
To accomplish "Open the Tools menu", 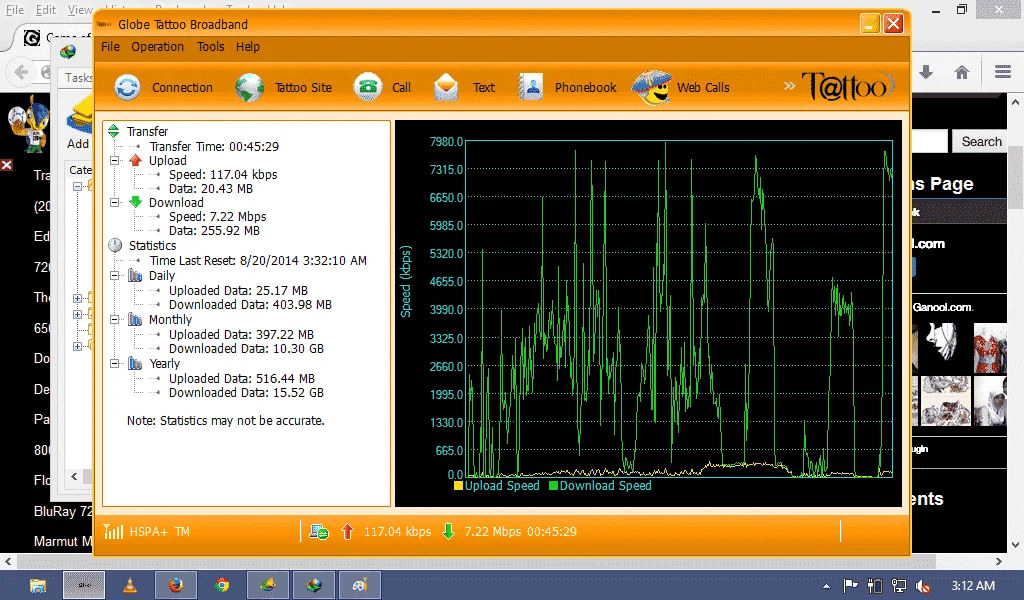I will tap(210, 47).
